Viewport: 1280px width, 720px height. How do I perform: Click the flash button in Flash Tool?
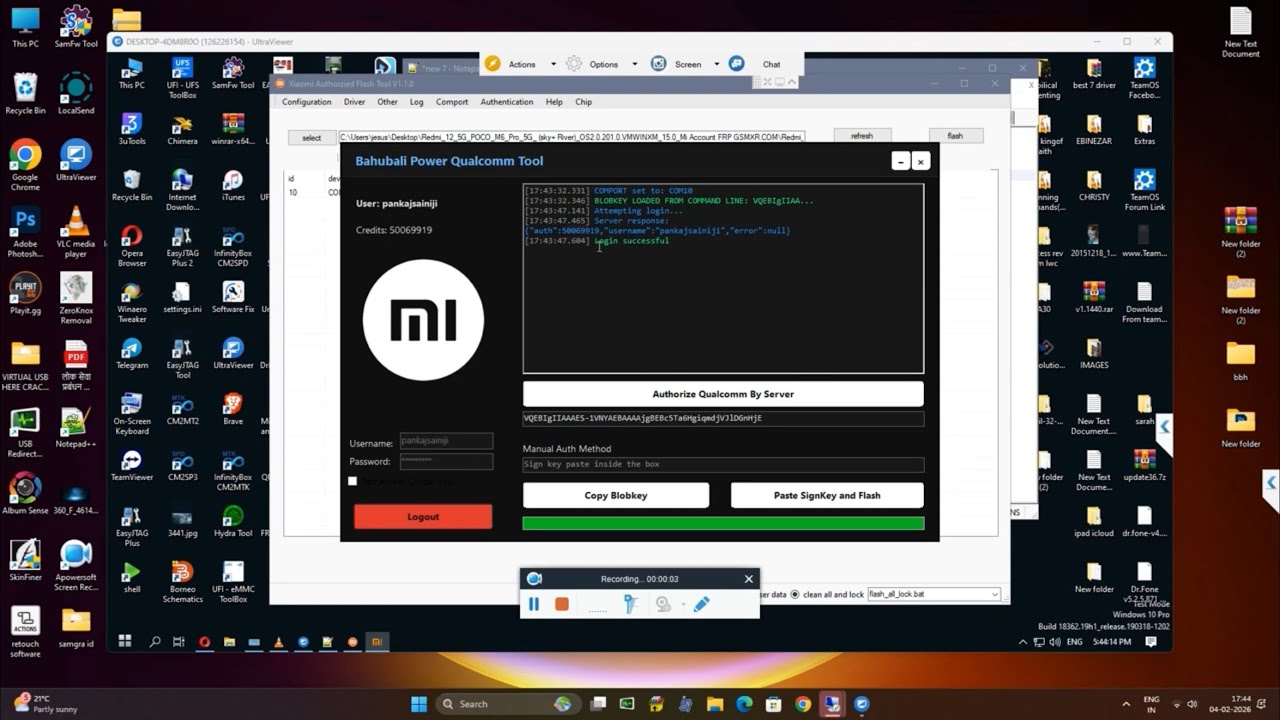point(955,136)
